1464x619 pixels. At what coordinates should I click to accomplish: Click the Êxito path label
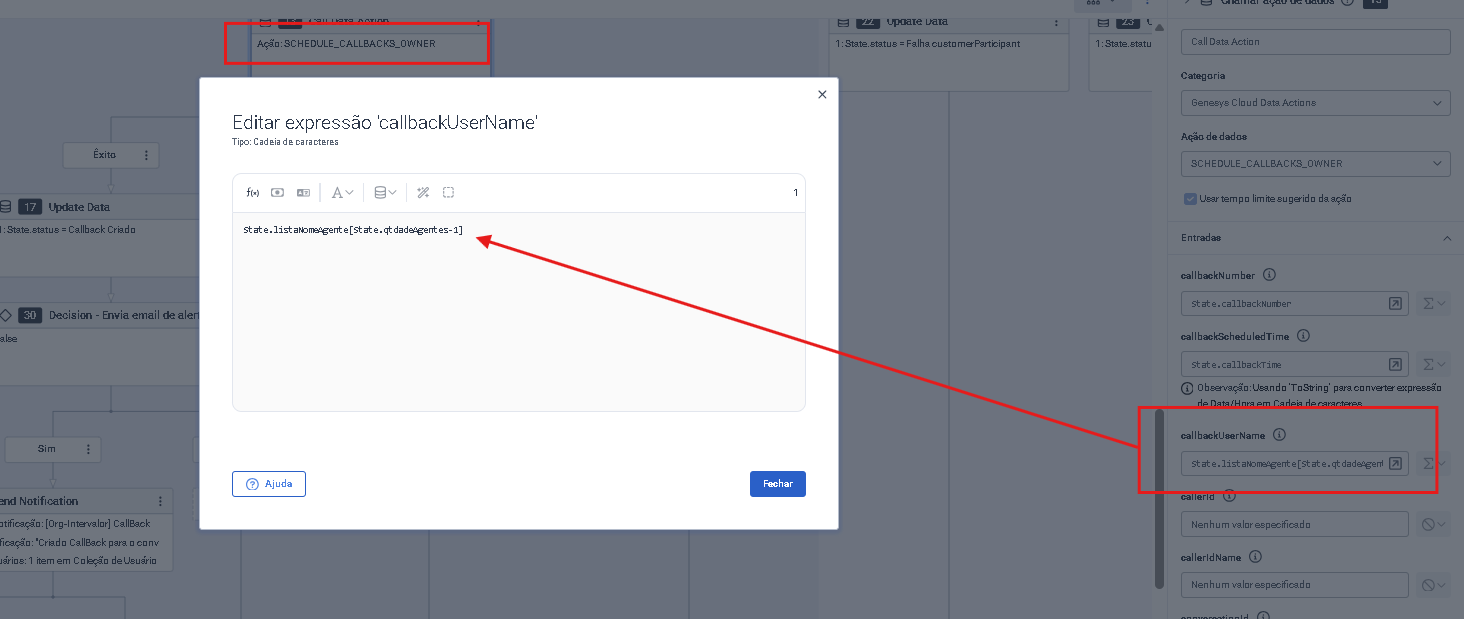point(105,155)
